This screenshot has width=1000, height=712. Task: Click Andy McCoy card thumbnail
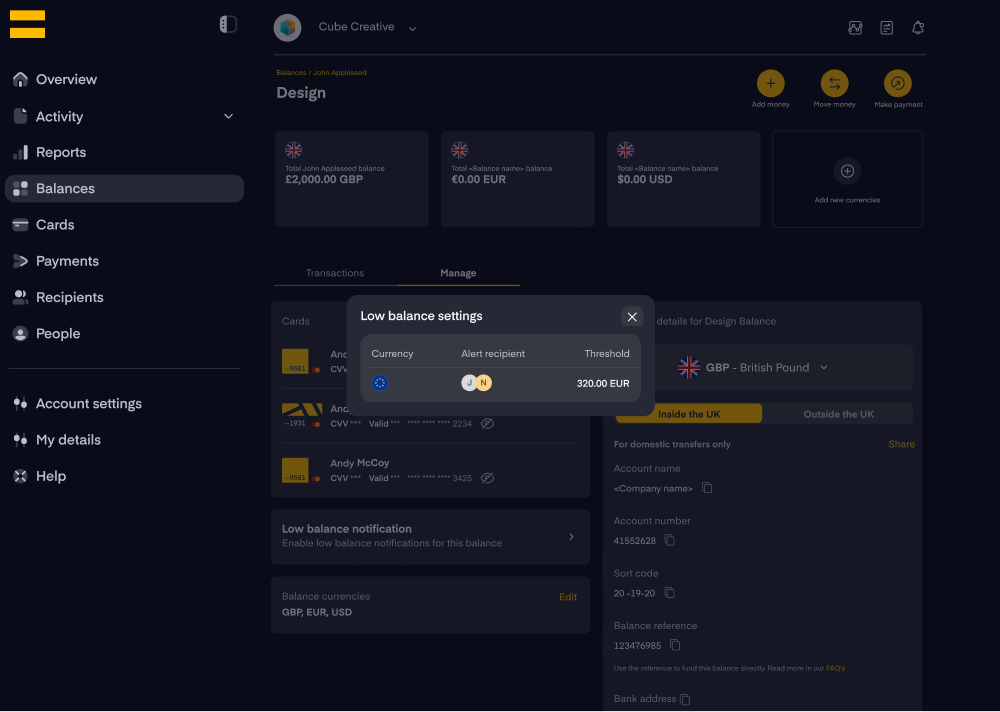302,470
